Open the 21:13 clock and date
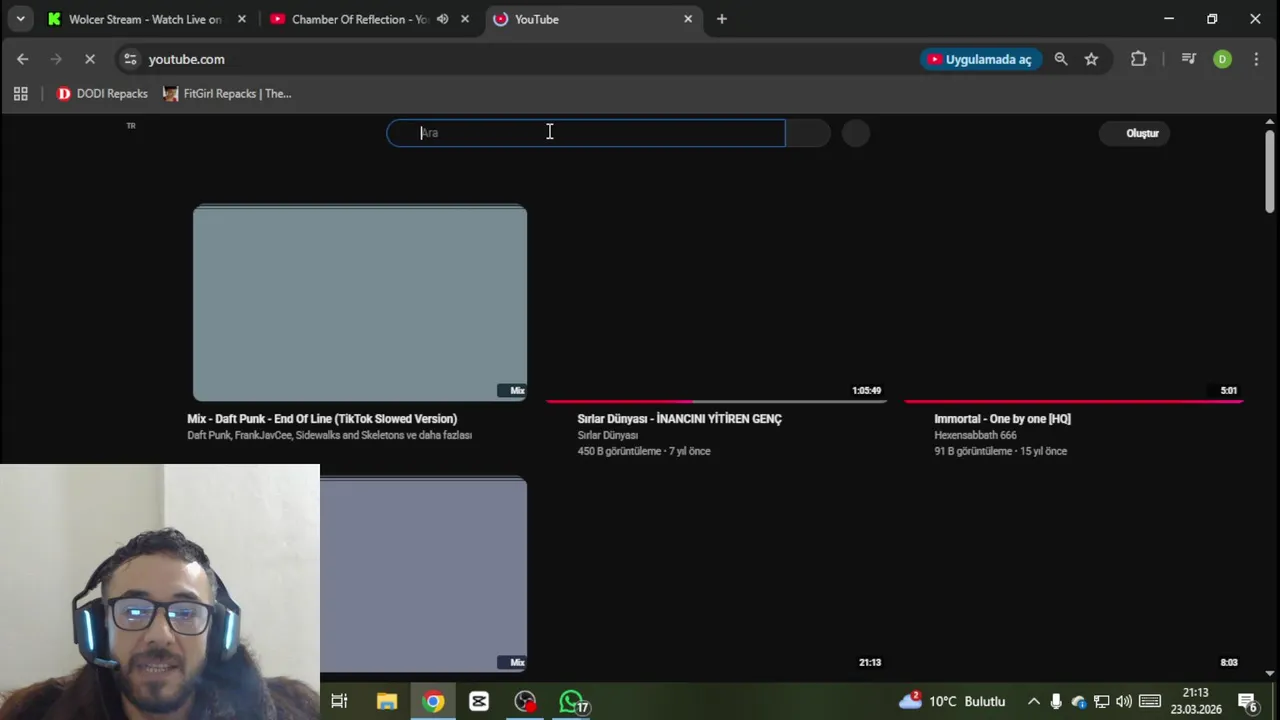Image resolution: width=1280 pixels, height=720 pixels. tap(1196, 701)
